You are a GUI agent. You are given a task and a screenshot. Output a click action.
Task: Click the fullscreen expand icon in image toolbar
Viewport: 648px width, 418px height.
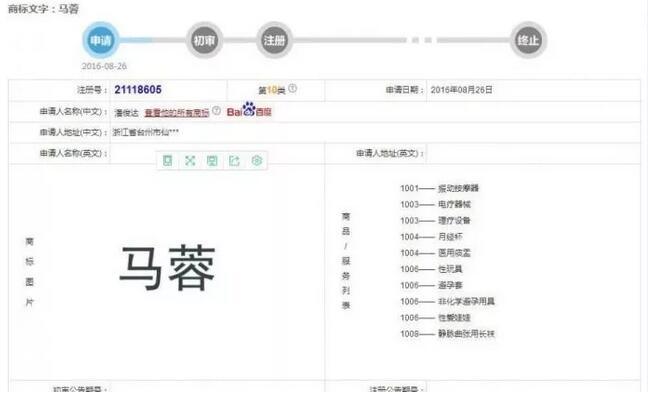pyautogui.click(x=189, y=160)
